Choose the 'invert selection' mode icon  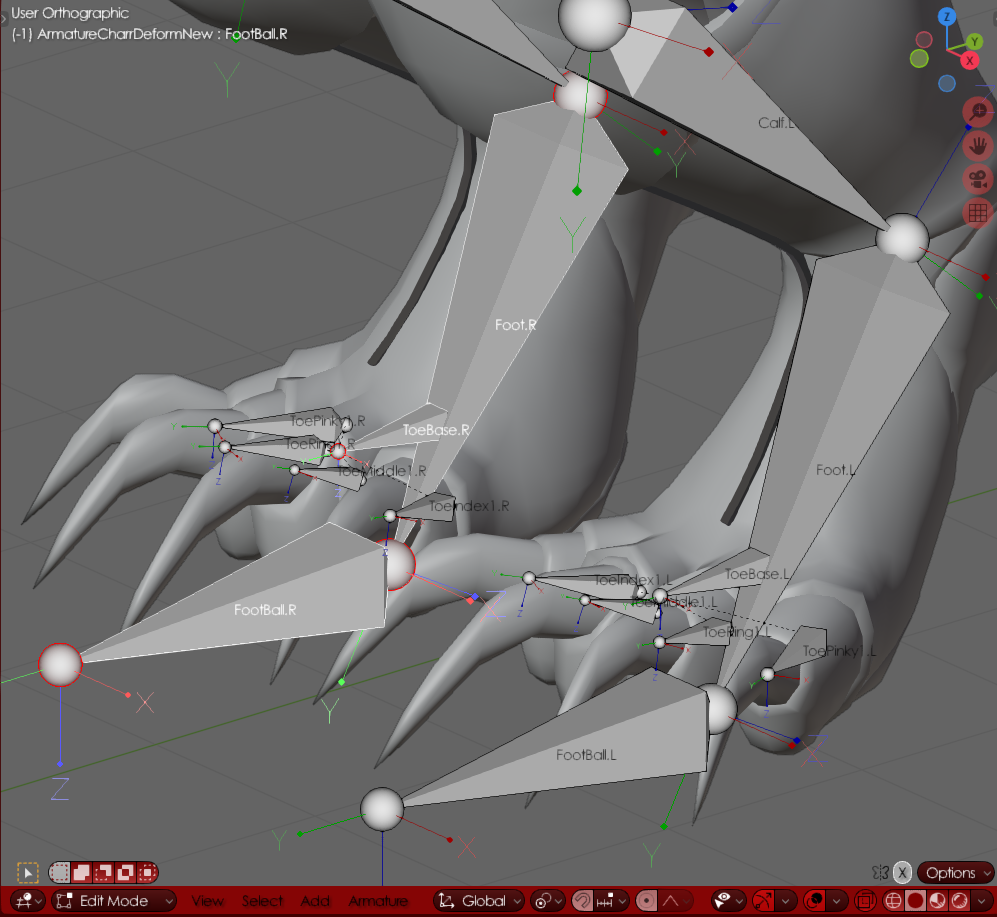[x=125, y=872]
